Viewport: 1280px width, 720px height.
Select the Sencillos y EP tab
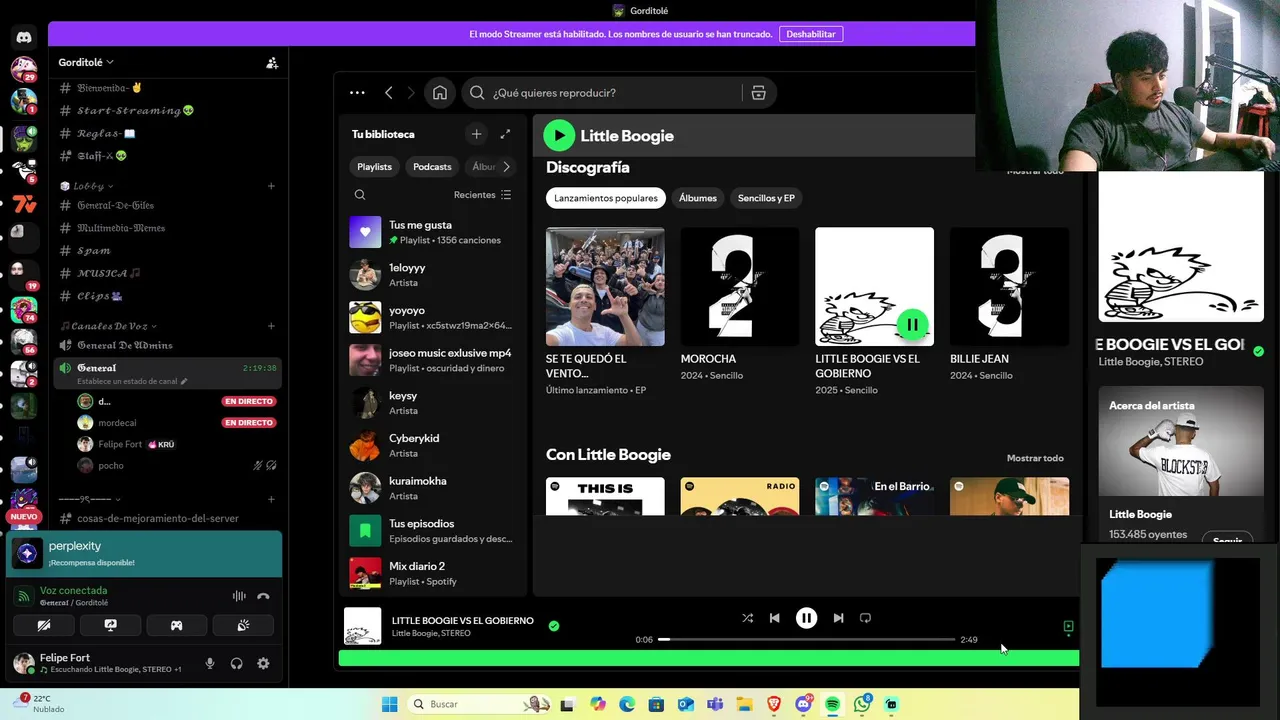(x=766, y=198)
